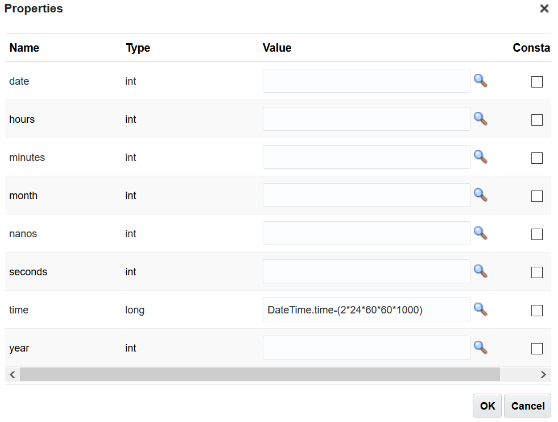The height and width of the screenshot is (422, 558).
Task: Focus the DateTime.time expression field
Action: [367, 310]
